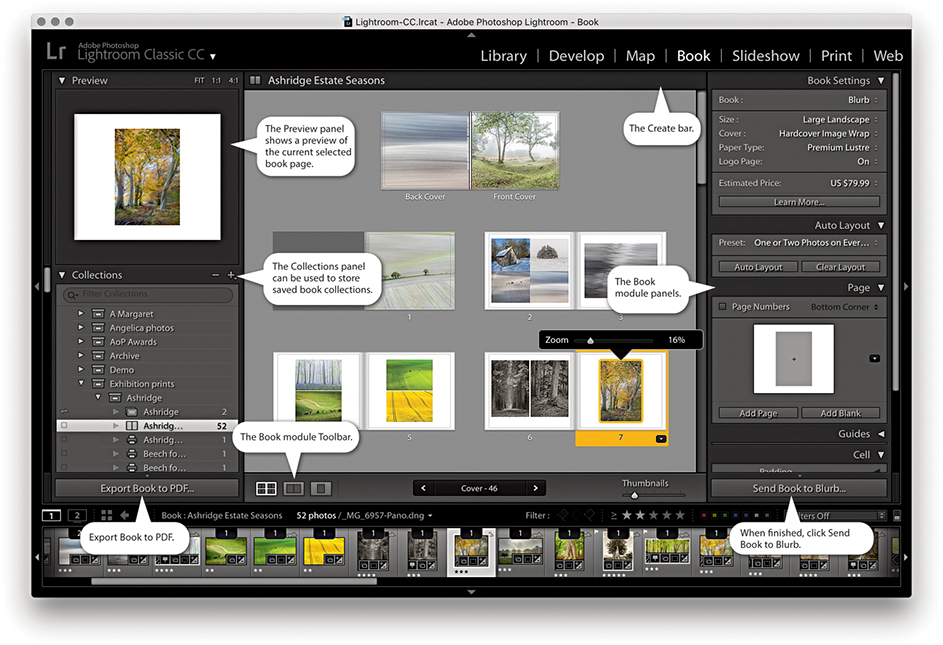The image size is (943, 645).
Task: Click Export Book to PDF button
Action: [x=147, y=489]
